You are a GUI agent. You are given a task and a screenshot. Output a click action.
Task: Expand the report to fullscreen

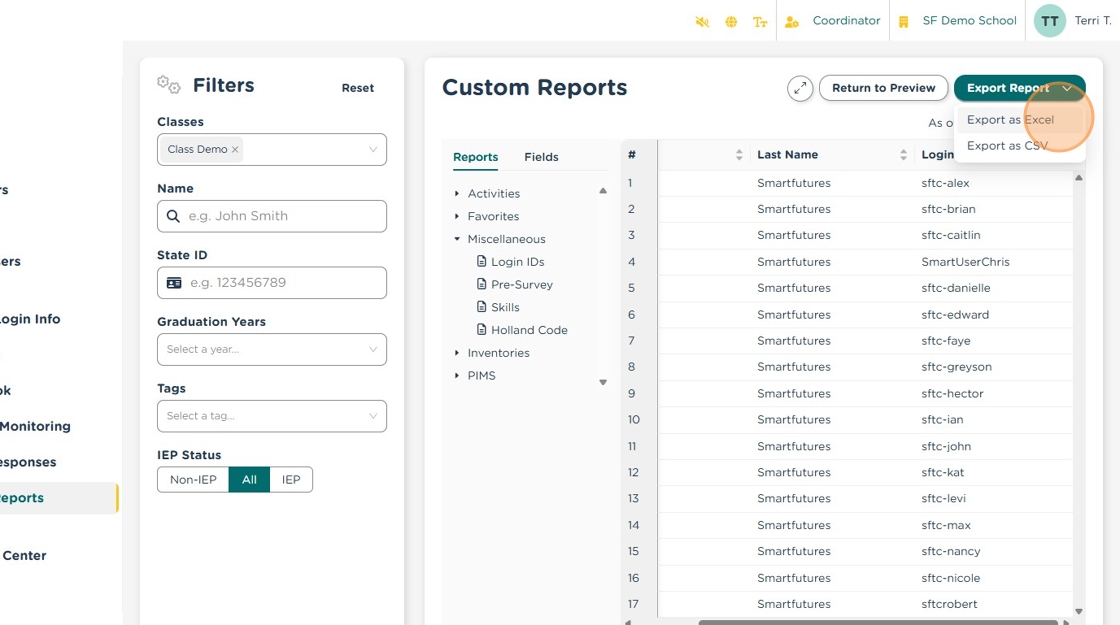point(800,88)
